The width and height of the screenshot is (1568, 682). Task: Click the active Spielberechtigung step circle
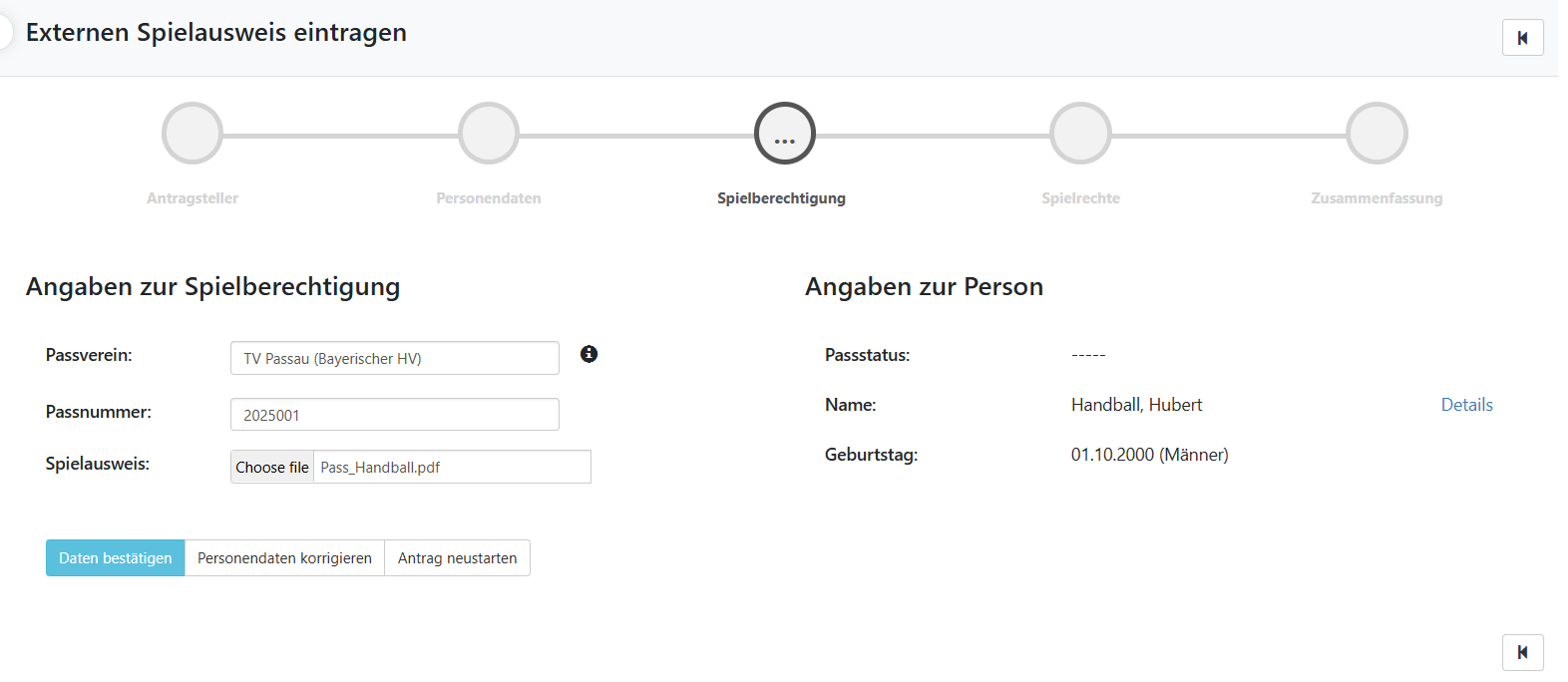(x=785, y=134)
